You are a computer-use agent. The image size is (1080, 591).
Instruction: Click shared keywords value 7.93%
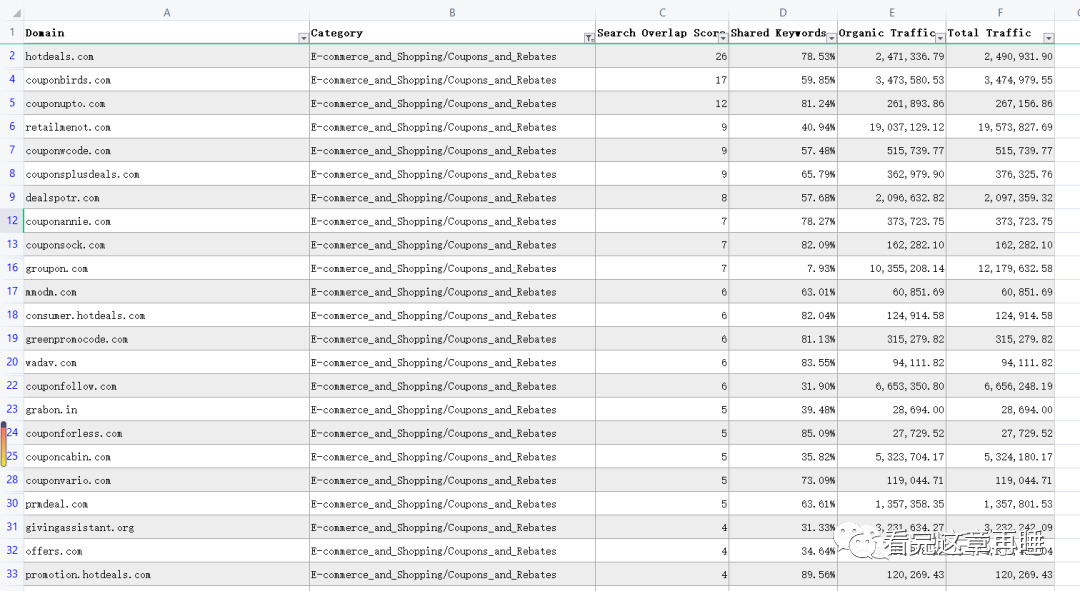[783, 268]
